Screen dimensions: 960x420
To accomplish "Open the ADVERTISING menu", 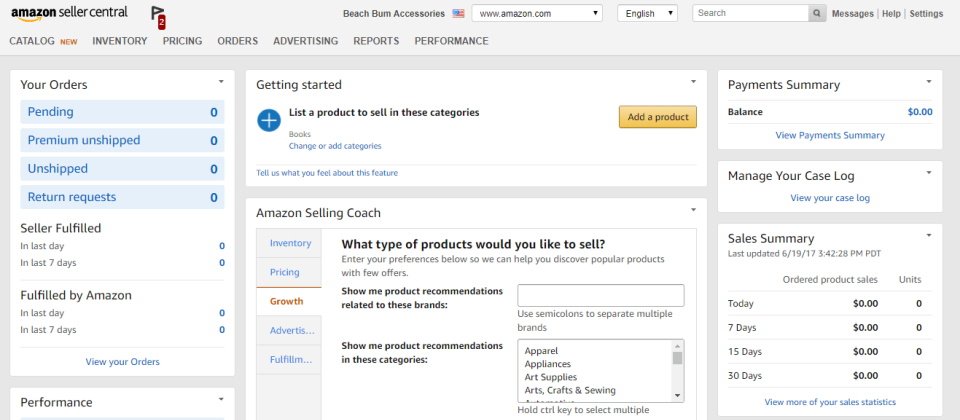I will click(x=306, y=41).
